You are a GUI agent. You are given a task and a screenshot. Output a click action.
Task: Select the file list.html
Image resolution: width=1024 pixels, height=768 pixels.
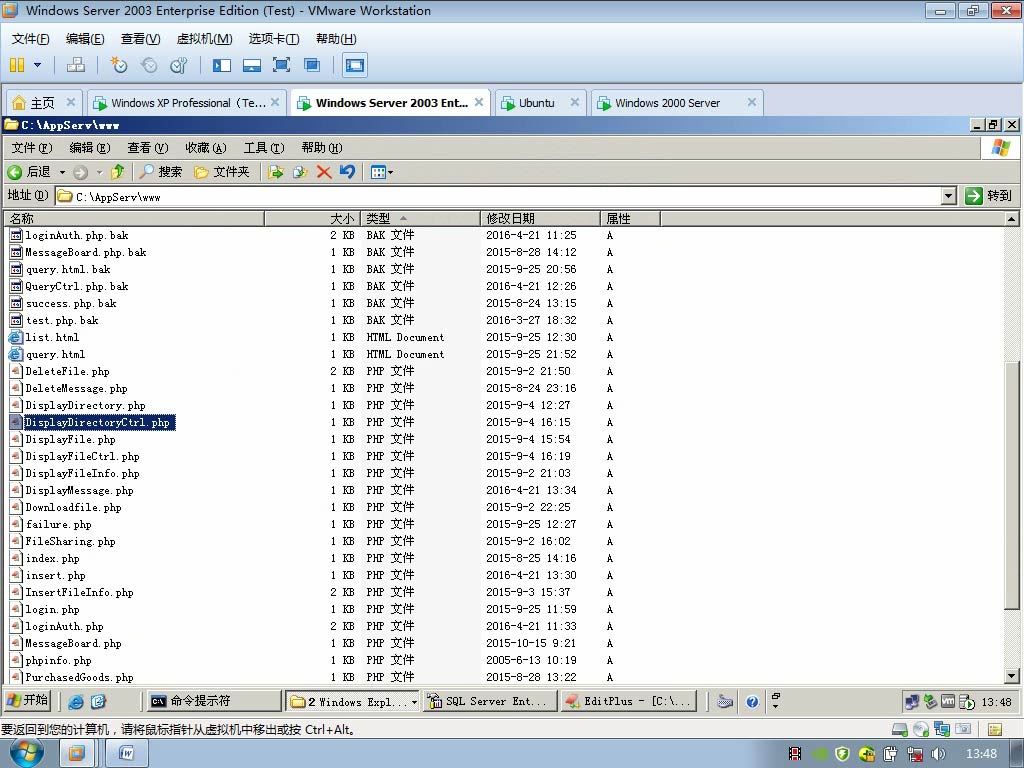tap(52, 338)
